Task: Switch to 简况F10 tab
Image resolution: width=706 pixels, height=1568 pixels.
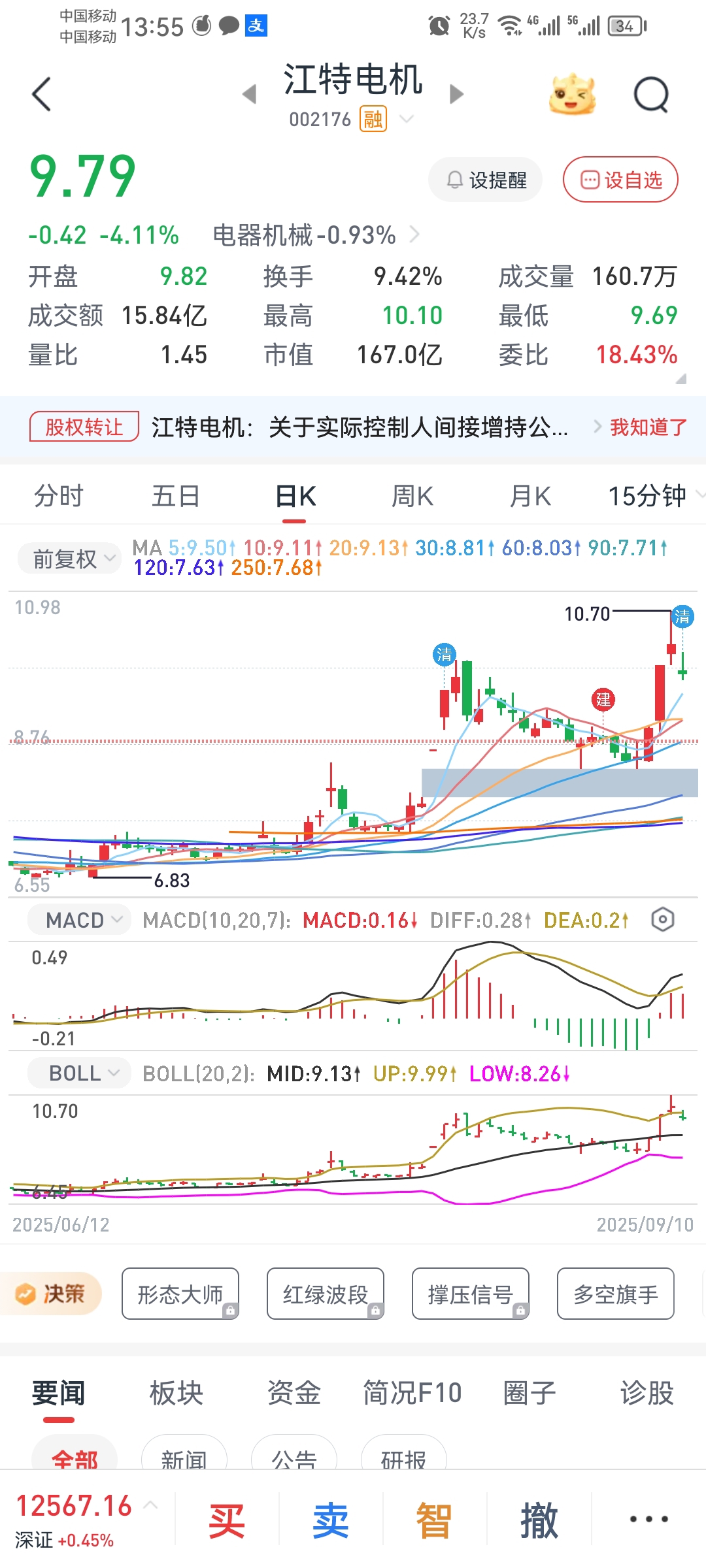Action: point(412,1393)
